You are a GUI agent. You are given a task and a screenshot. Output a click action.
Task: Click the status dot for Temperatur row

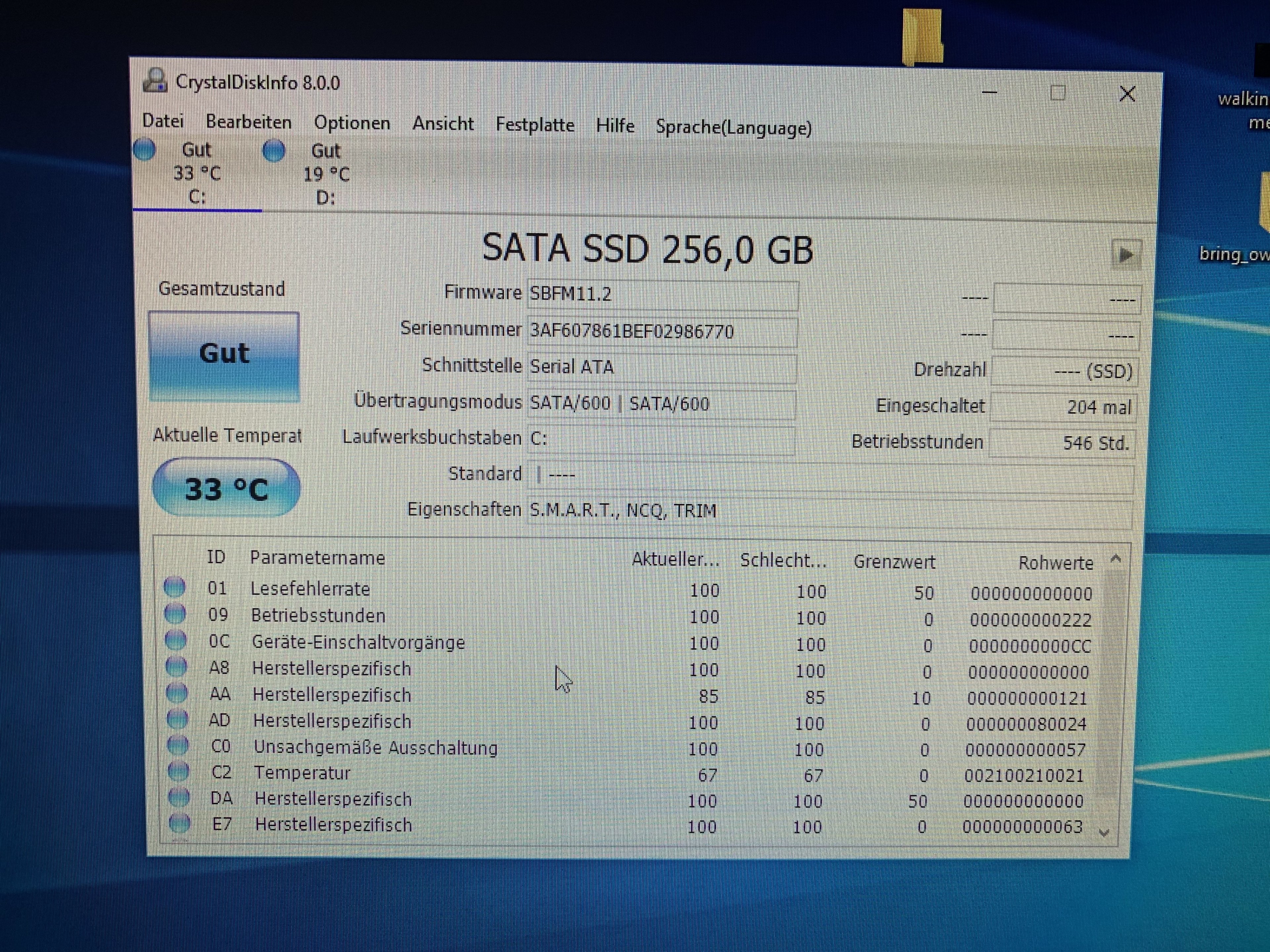coord(178,771)
